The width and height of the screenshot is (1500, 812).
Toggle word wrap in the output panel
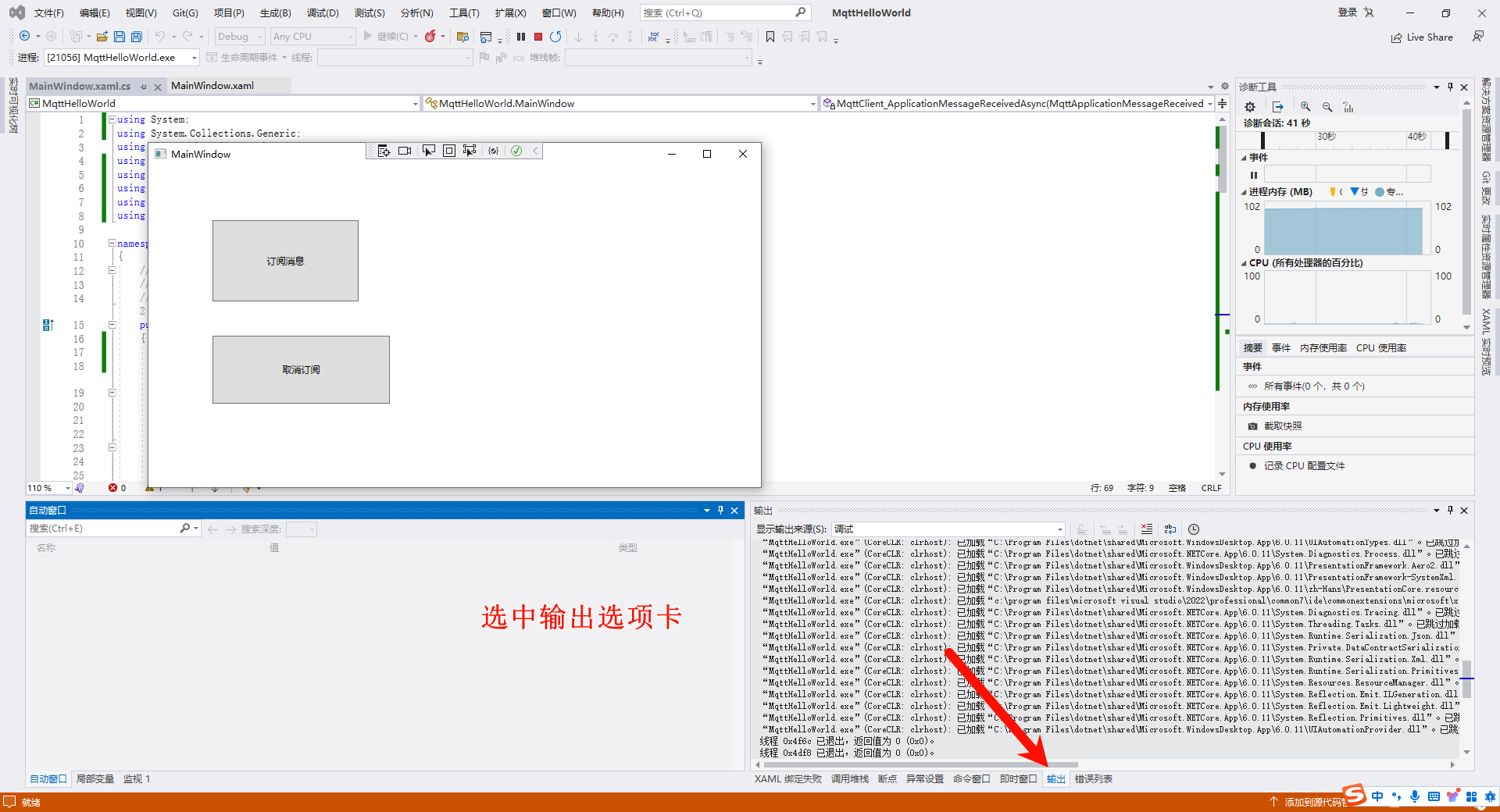[x=1170, y=529]
